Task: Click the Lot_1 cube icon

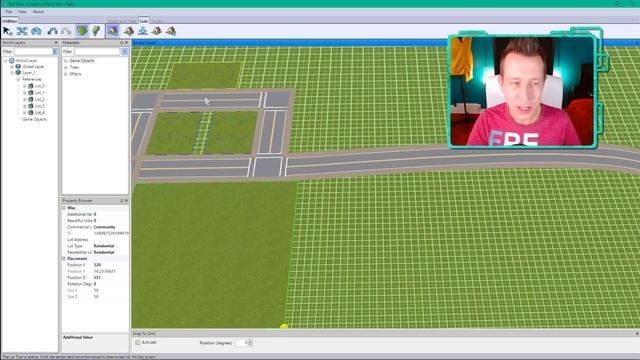Action: coord(31,93)
